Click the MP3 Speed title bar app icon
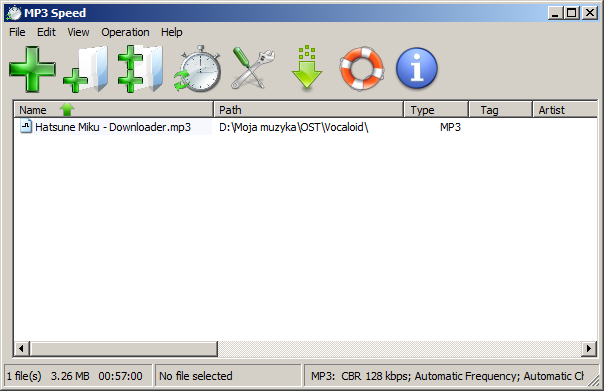 (x=14, y=13)
